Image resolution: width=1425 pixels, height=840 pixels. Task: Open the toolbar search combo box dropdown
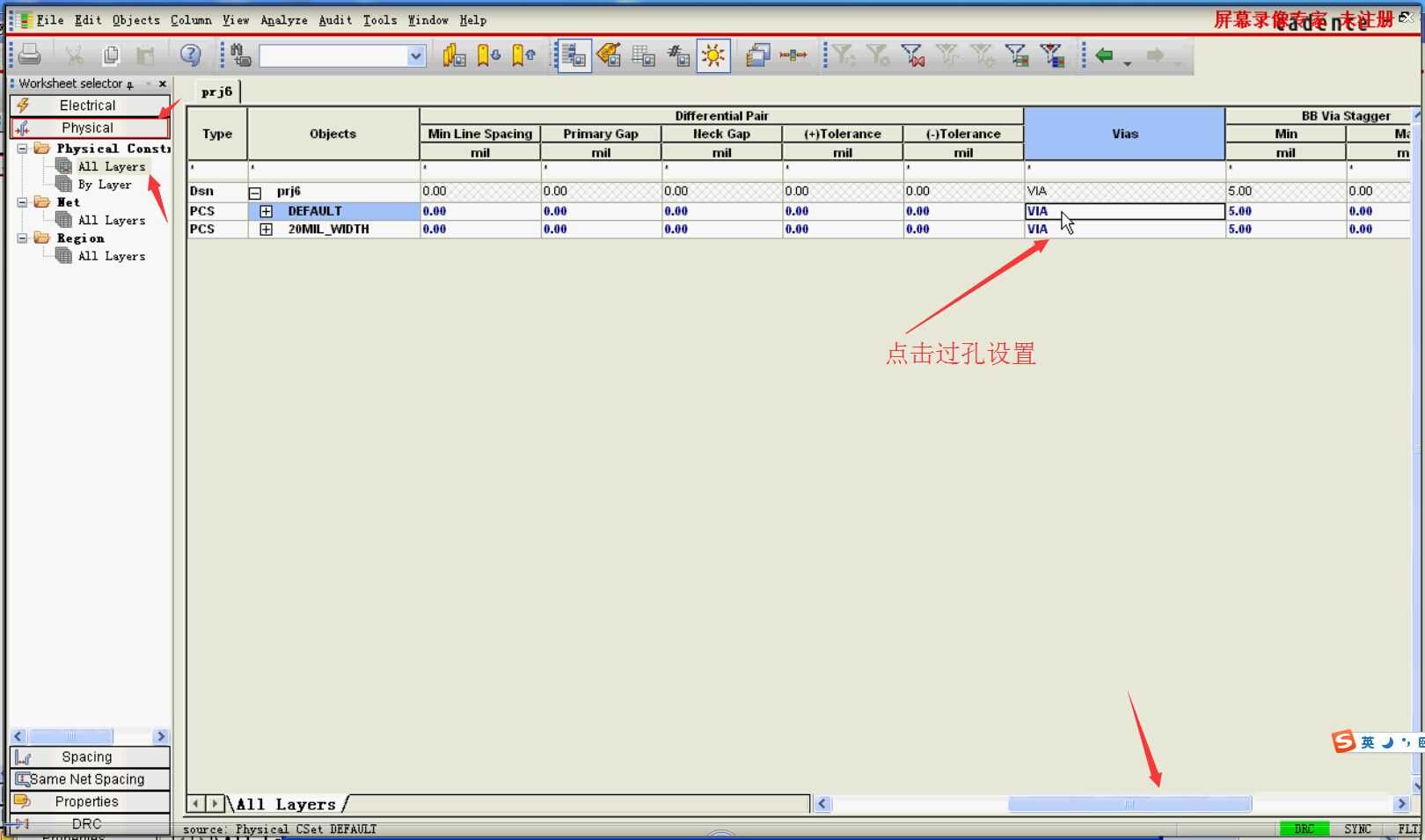click(x=416, y=56)
